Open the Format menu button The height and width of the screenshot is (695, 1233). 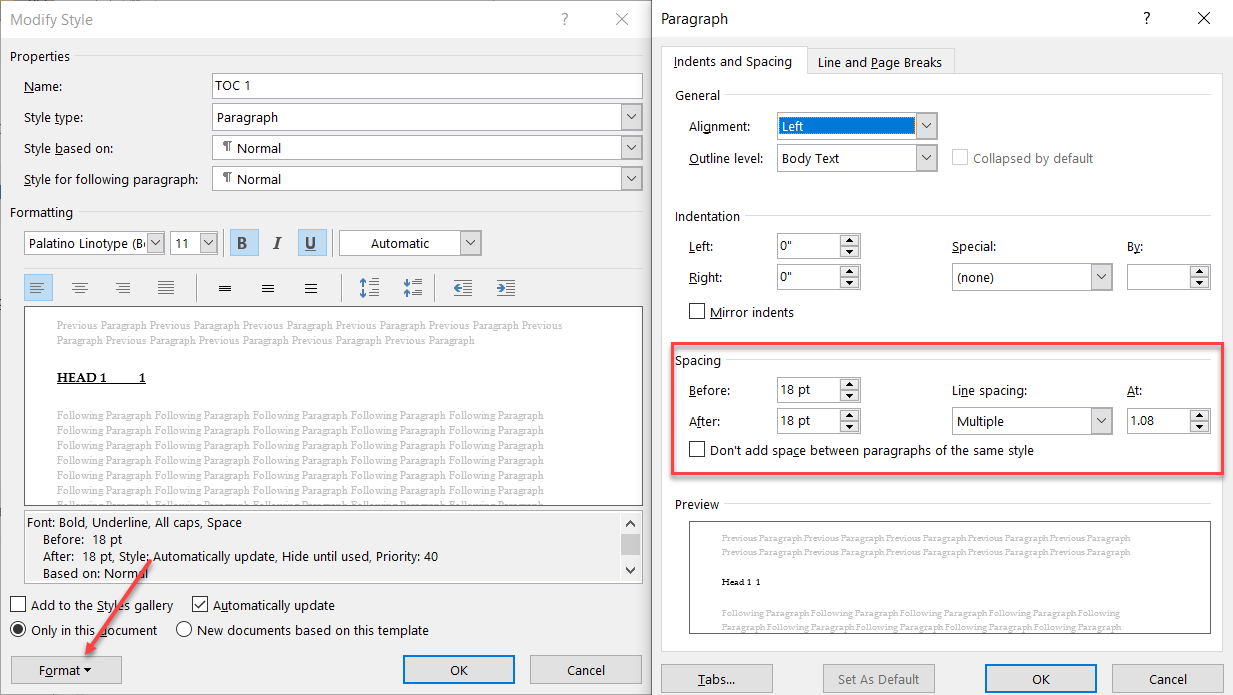pyautogui.click(x=66, y=670)
